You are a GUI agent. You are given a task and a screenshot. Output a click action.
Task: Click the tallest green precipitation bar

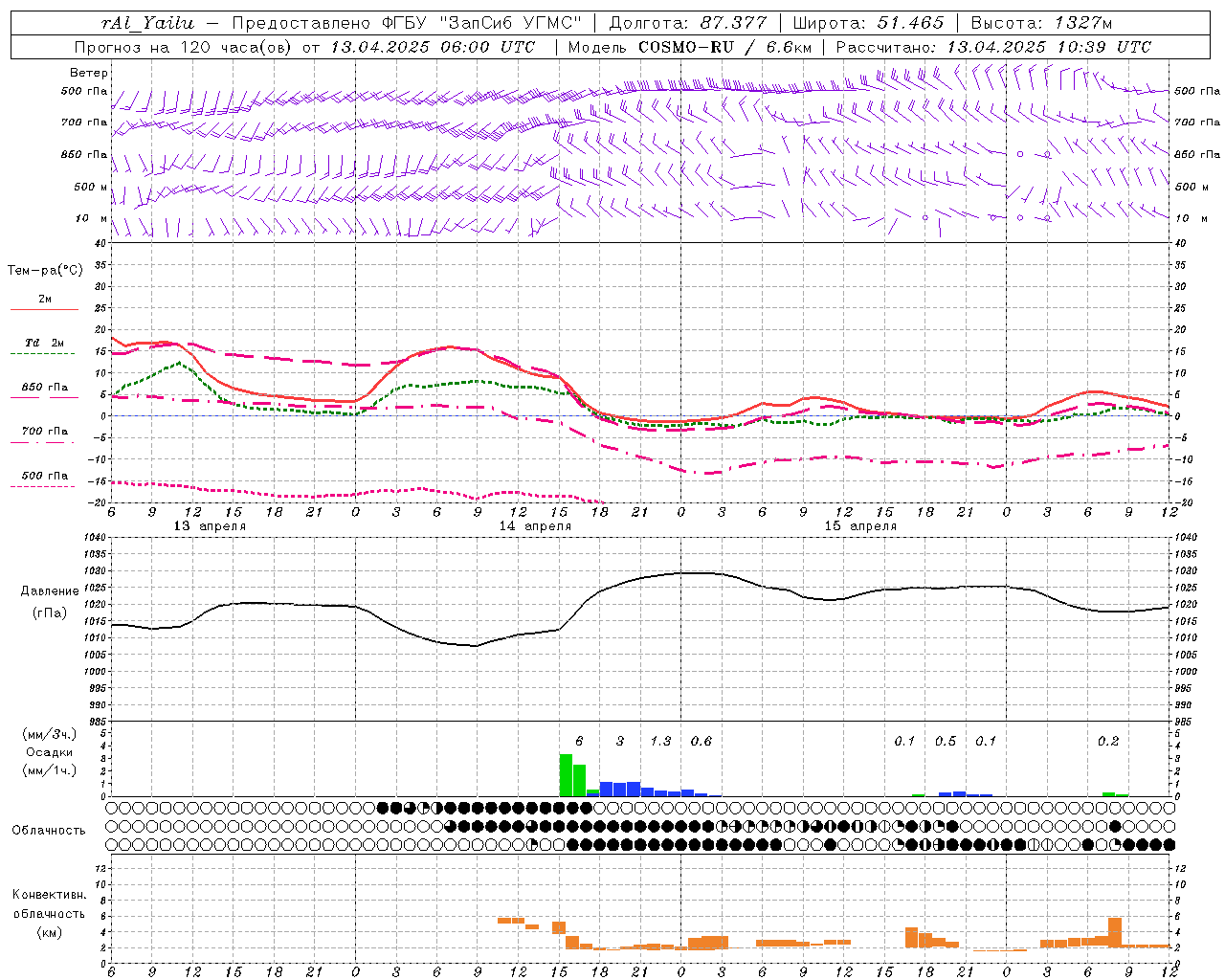pyautogui.click(x=566, y=775)
